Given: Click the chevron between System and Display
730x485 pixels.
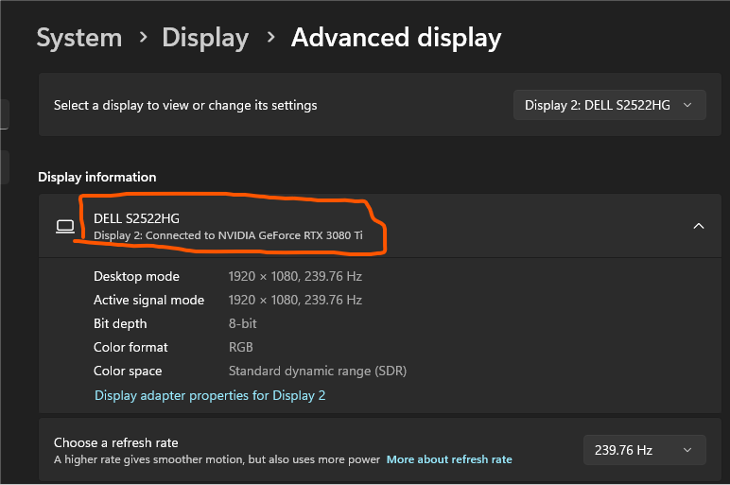Looking at the screenshot, I should [143, 38].
